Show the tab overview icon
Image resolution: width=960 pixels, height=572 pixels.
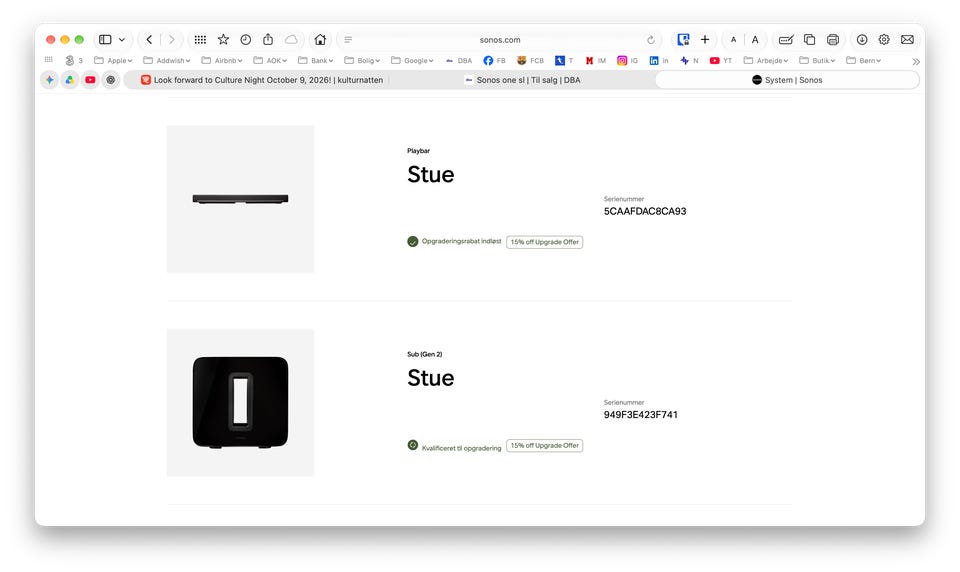[809, 40]
